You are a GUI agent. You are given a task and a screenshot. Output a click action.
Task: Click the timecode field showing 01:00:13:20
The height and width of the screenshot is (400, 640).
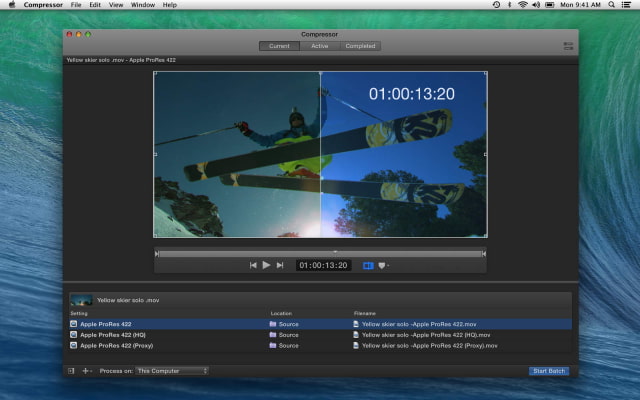click(x=322, y=265)
